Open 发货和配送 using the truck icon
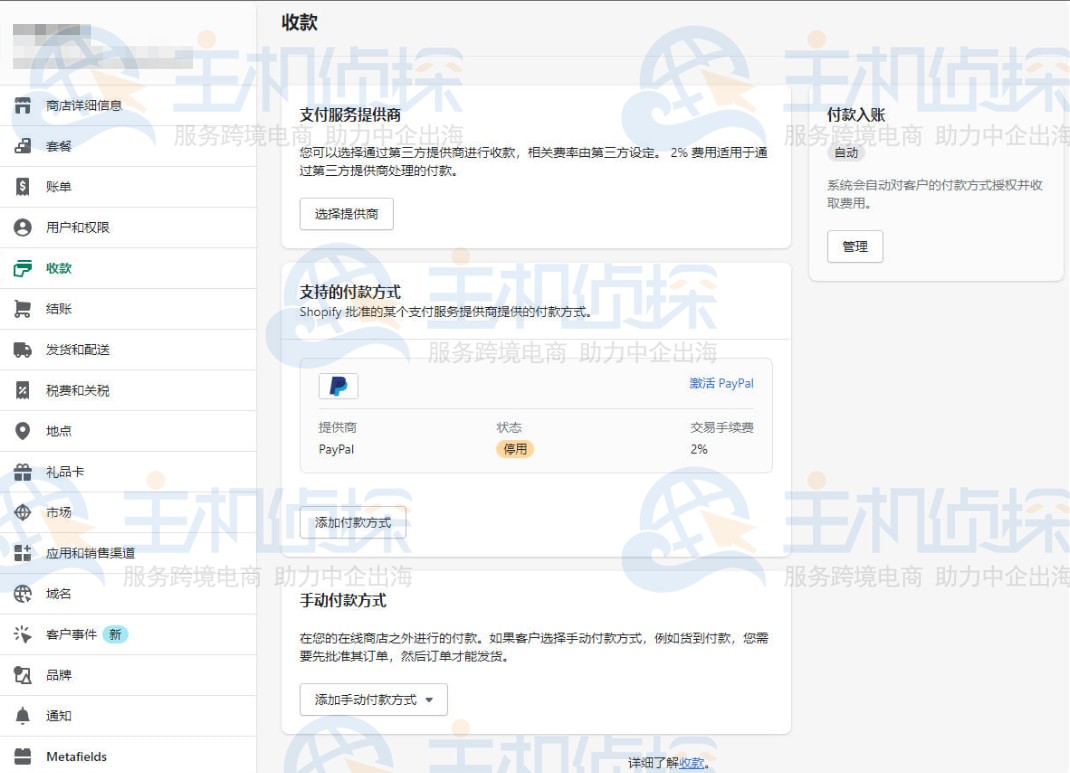The height and width of the screenshot is (773, 1070). click(24, 349)
